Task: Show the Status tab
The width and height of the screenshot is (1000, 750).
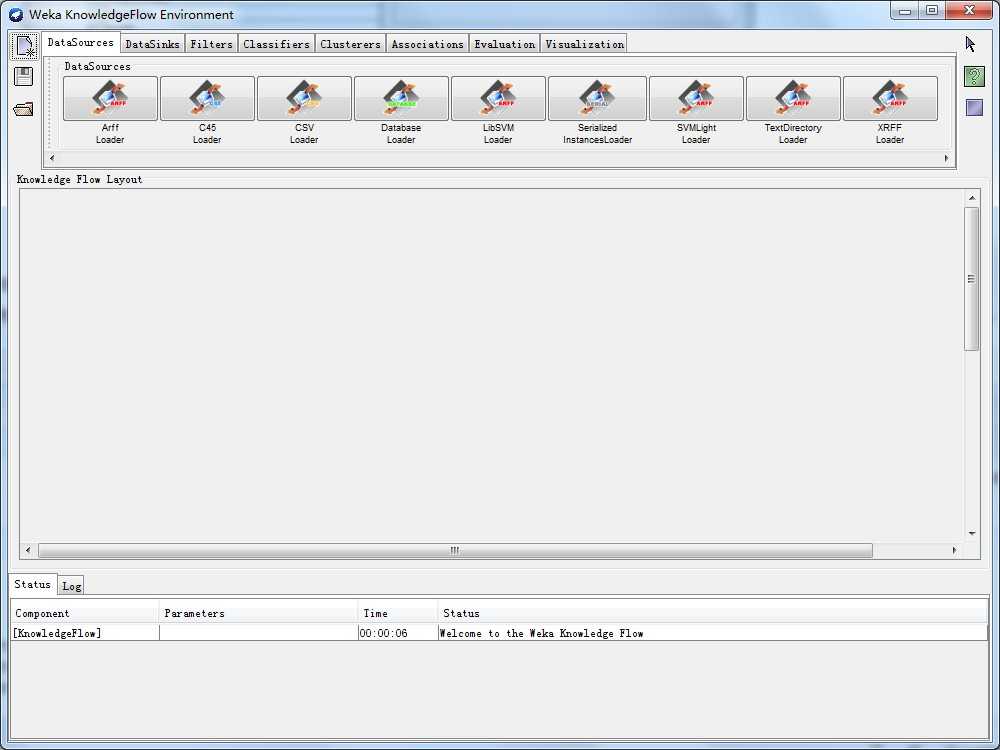Action: click(33, 584)
